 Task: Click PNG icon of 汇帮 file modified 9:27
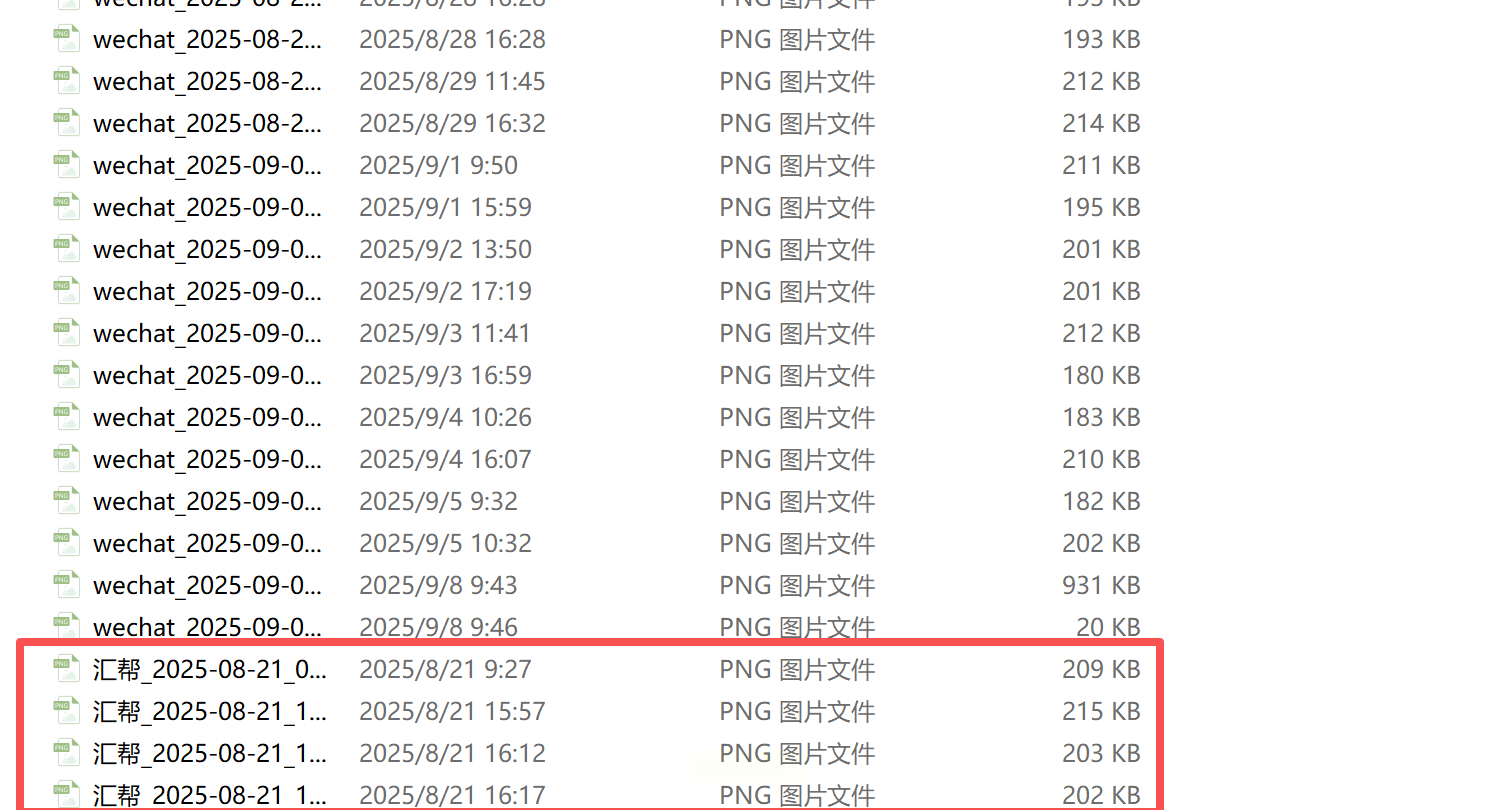(x=67, y=668)
